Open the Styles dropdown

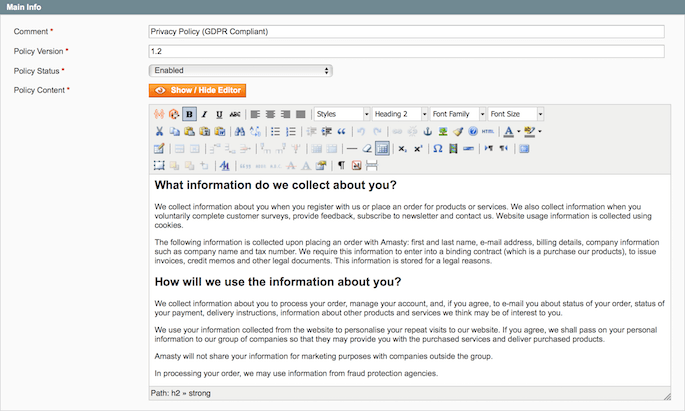(341, 114)
